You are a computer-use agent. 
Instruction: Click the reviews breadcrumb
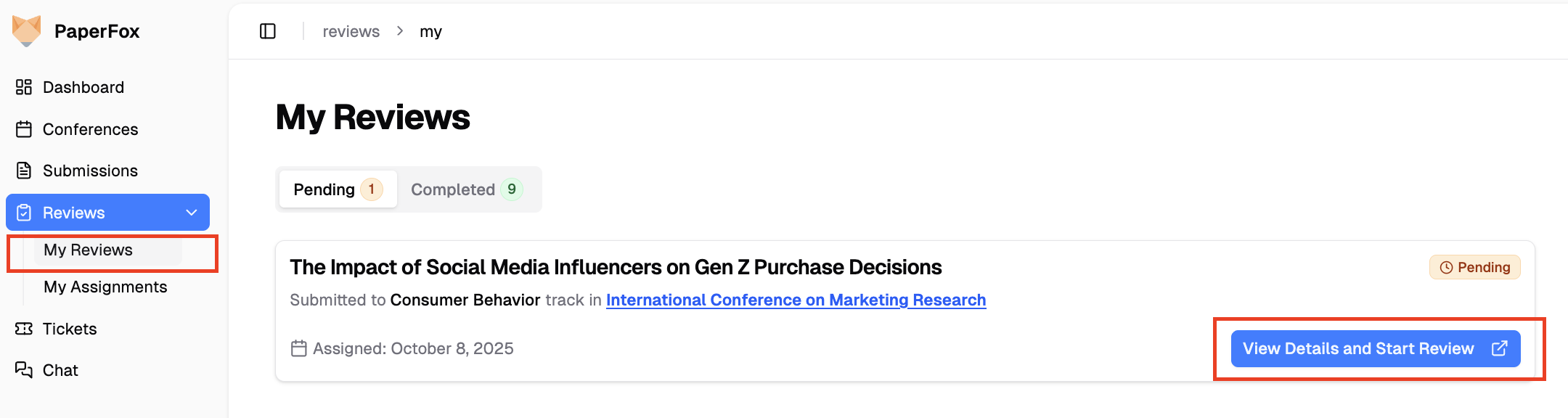pos(351,32)
